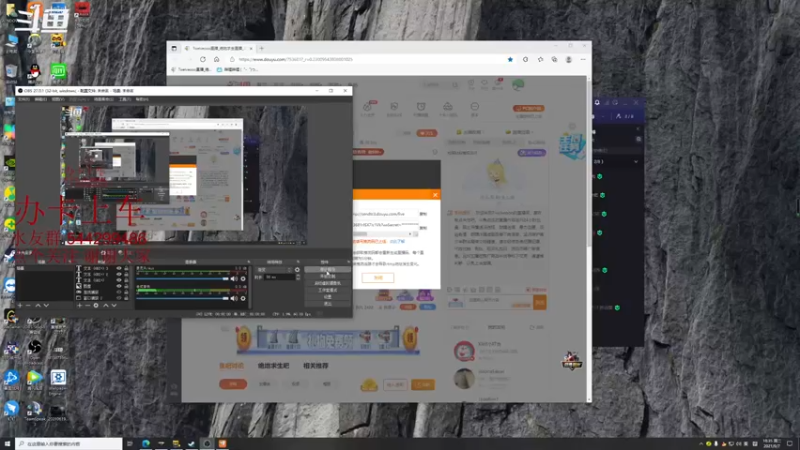Move scene up in OBS scenes list

tap(38, 305)
